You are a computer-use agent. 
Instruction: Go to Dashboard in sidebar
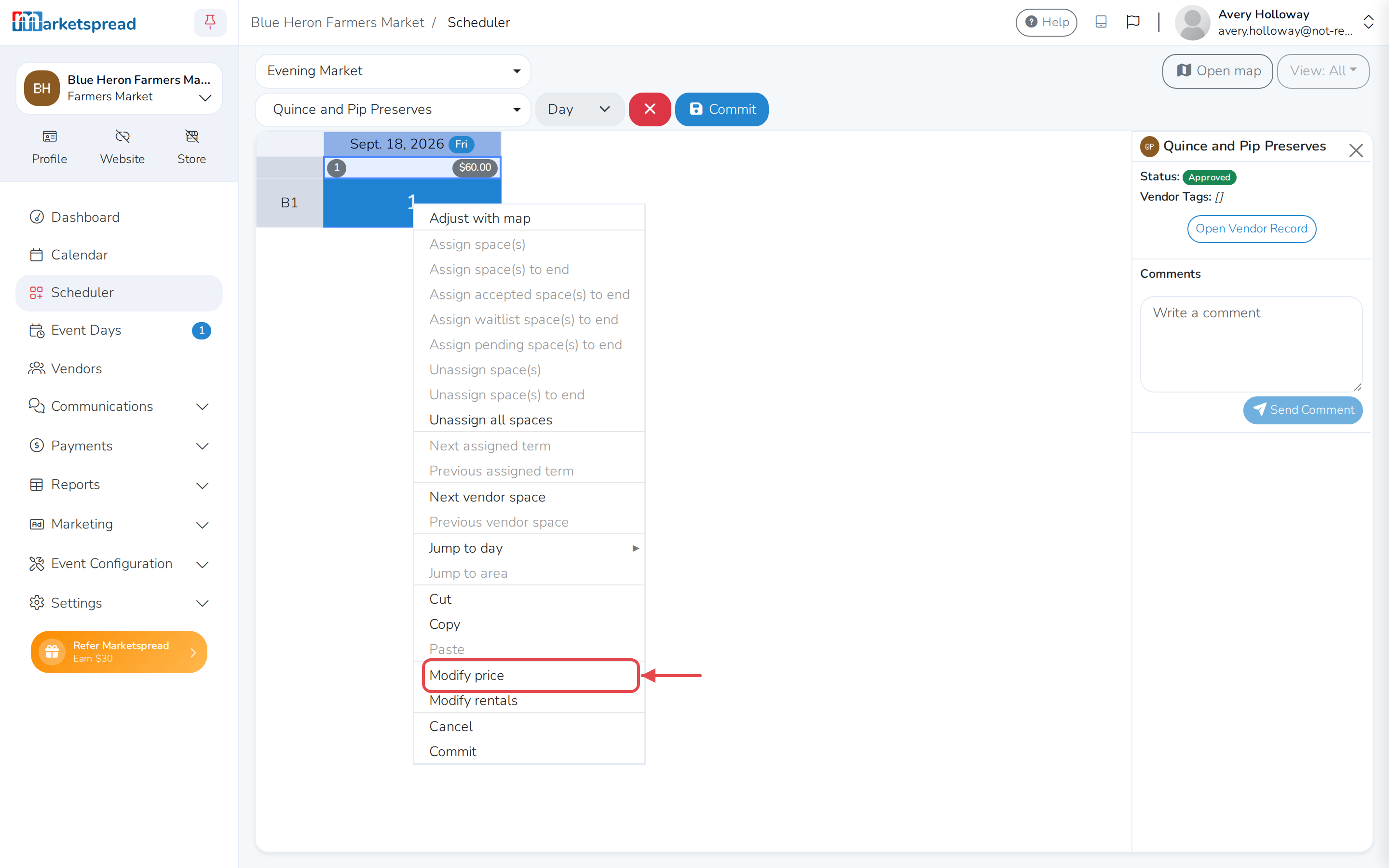119,217
